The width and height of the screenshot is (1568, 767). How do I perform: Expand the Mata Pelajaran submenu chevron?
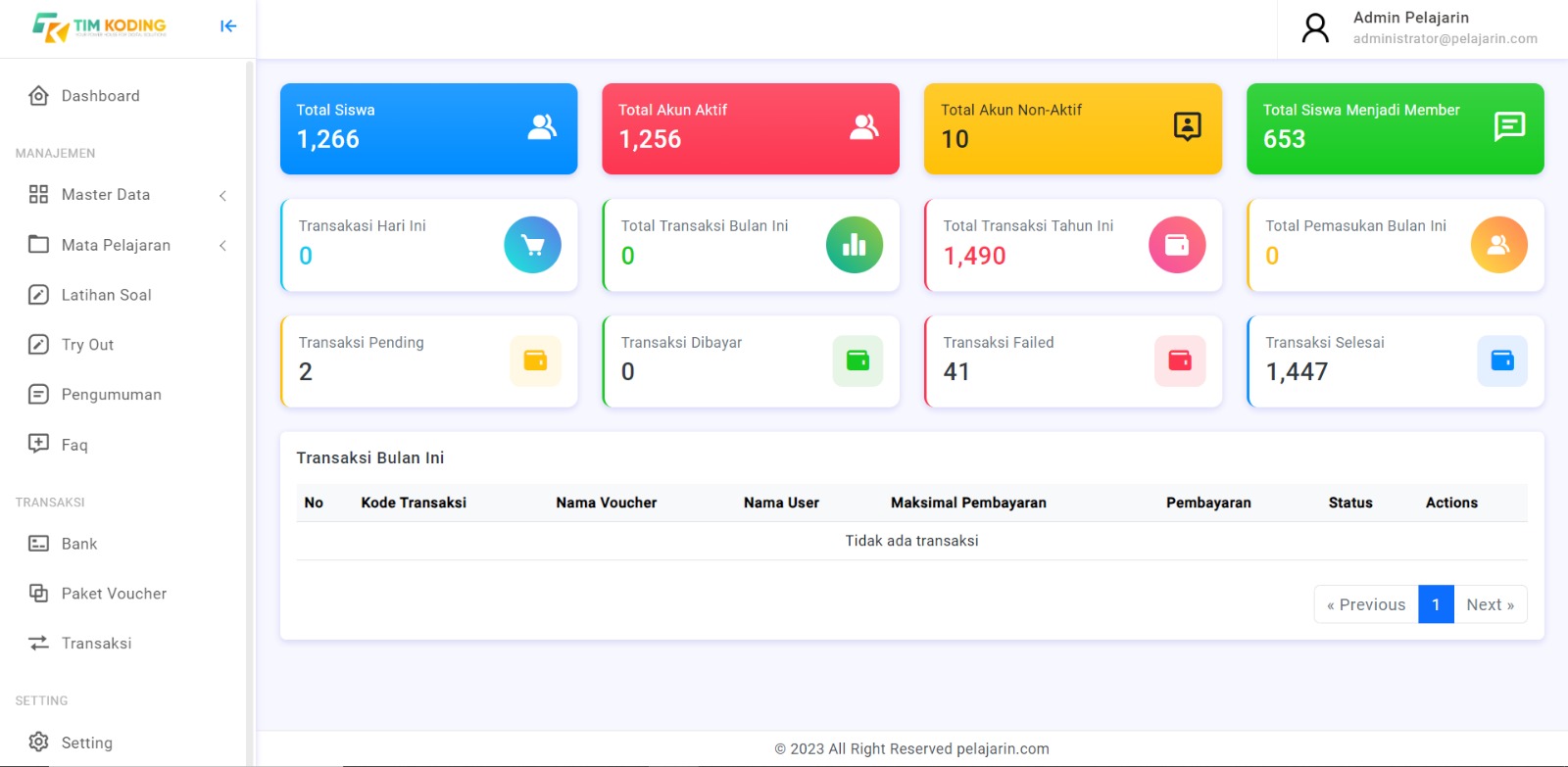click(222, 245)
